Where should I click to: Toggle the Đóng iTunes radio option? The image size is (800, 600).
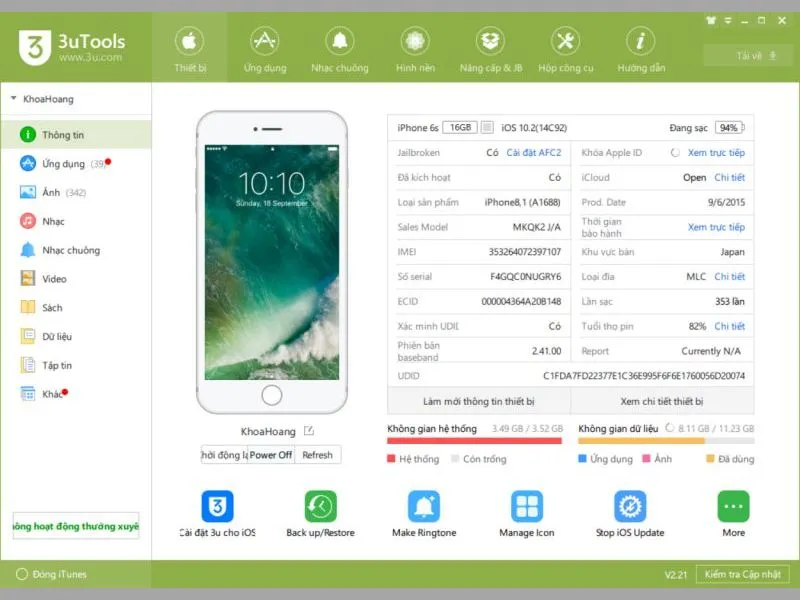[x=21, y=574]
